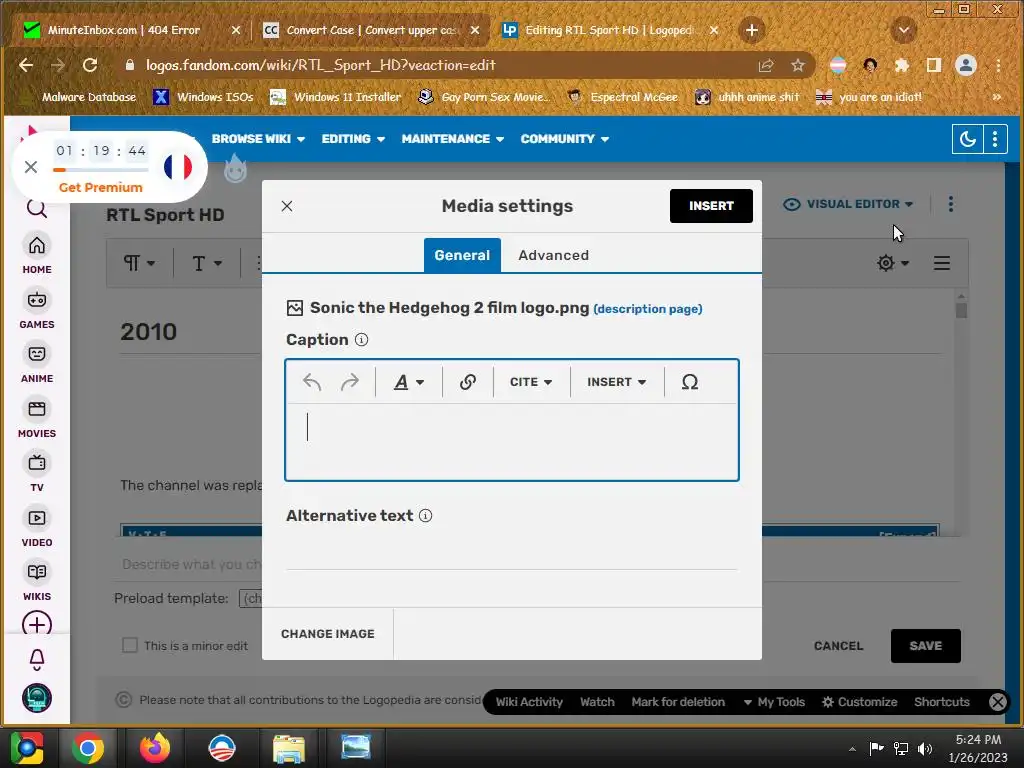Open WIKIS in Fandom sidebar
This screenshot has width=1024, height=768.
click(37, 581)
